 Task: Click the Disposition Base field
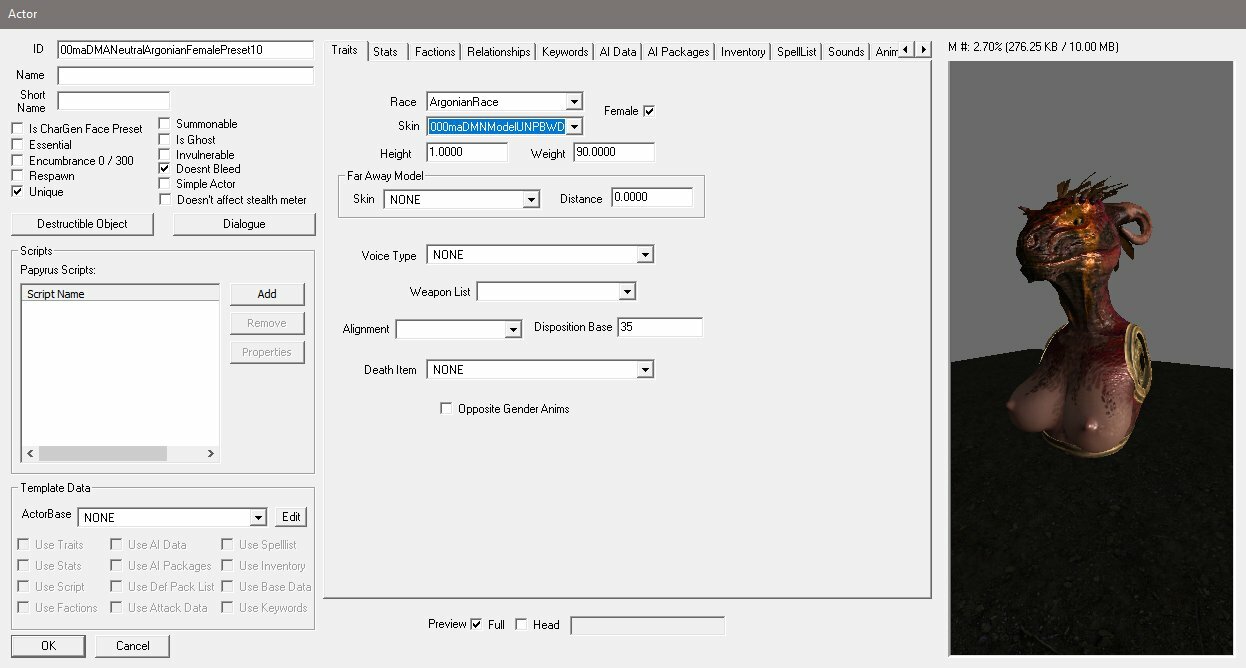pyautogui.click(x=660, y=327)
